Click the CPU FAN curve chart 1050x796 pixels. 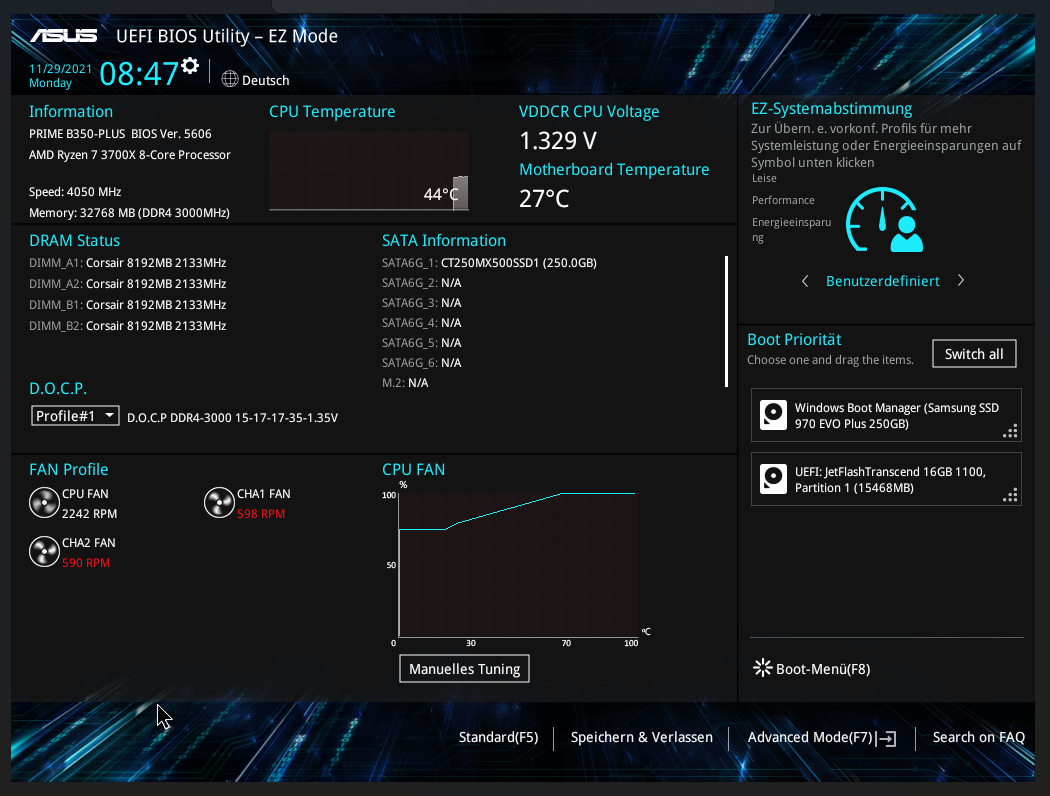tap(516, 565)
